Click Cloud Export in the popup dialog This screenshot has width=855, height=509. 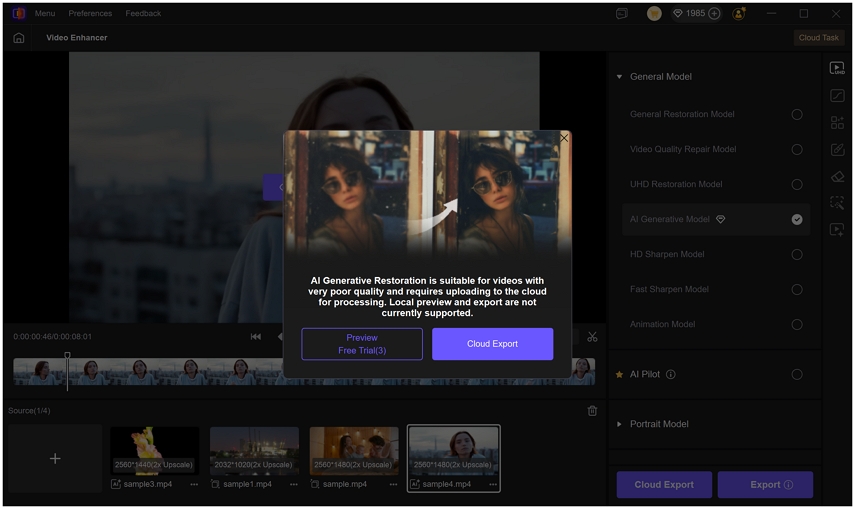click(x=492, y=344)
